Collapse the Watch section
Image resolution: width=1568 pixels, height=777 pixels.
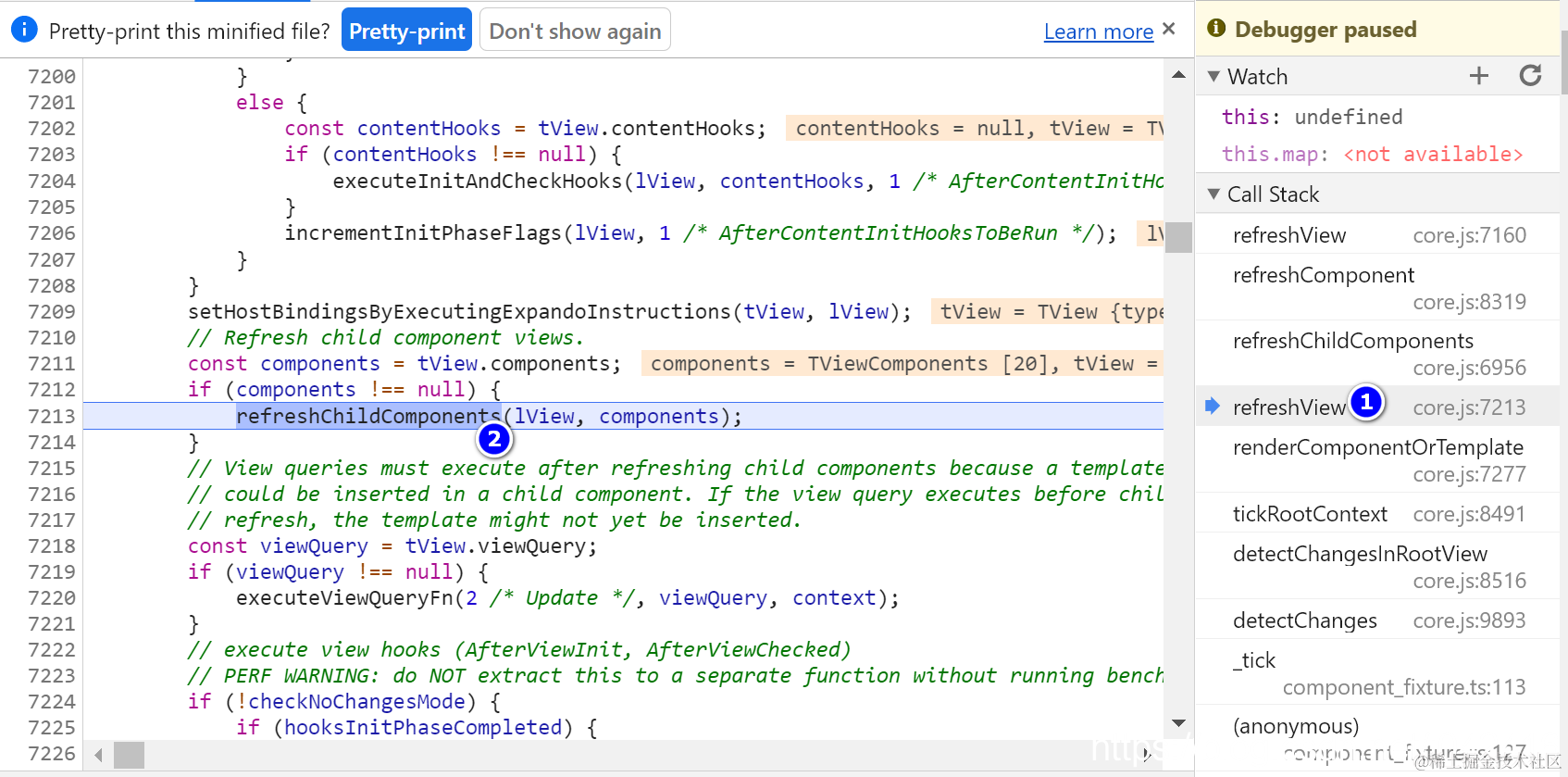click(1213, 77)
